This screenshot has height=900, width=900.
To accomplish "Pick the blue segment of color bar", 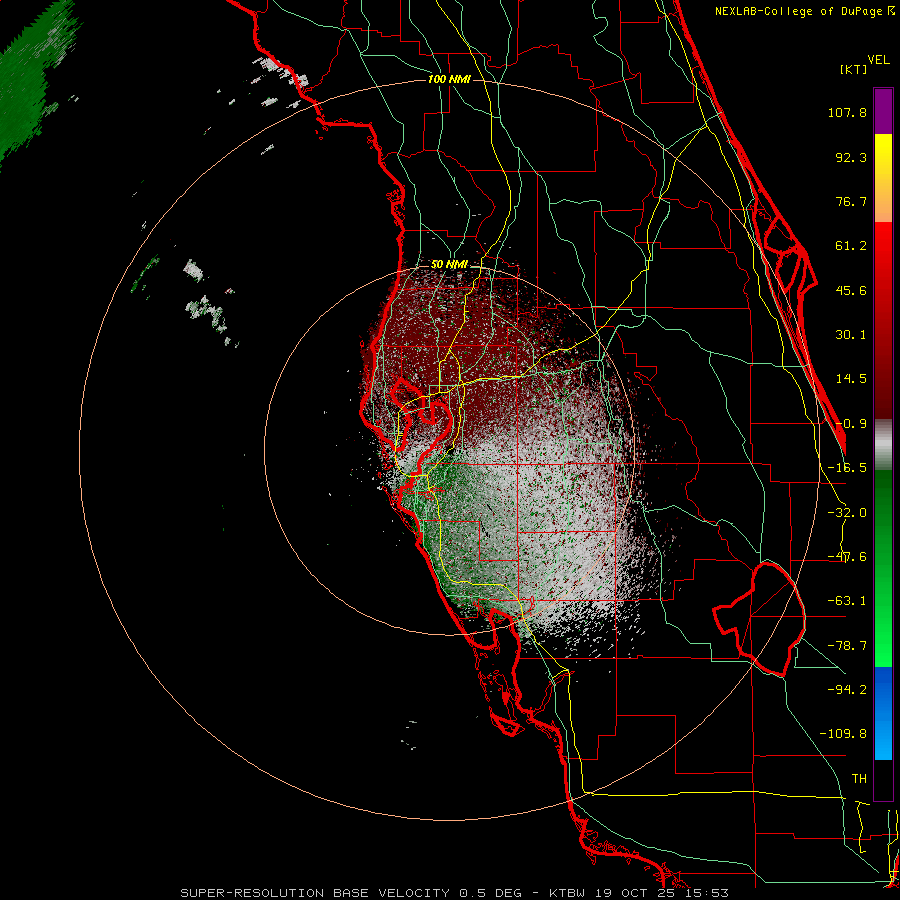I will (883, 713).
